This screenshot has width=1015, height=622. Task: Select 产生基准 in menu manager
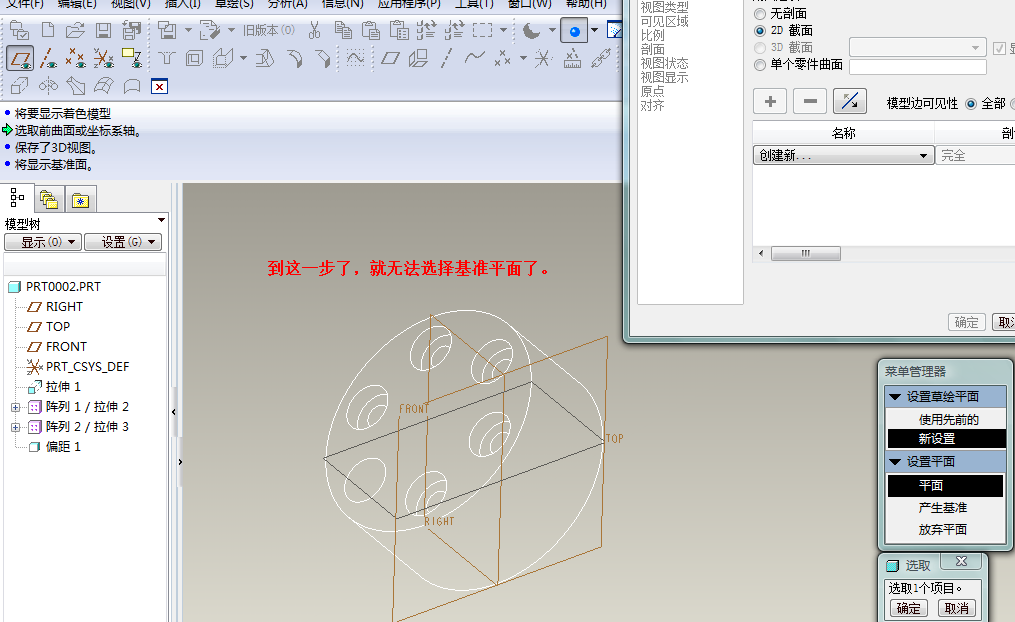944,507
